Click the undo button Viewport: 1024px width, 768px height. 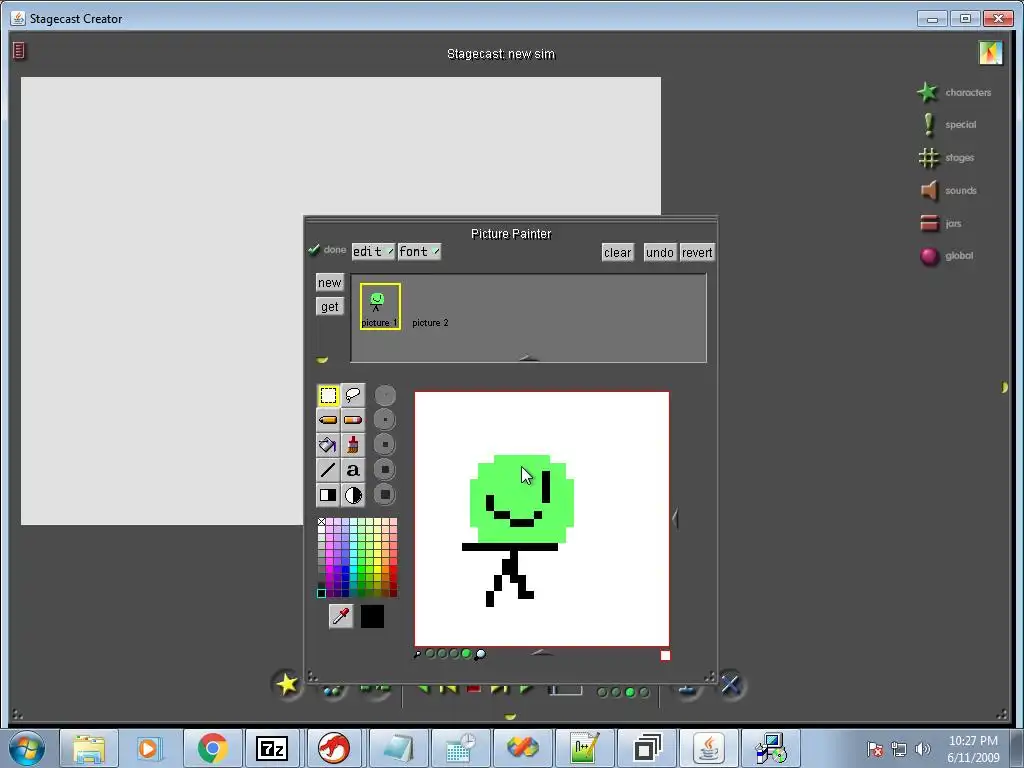coord(660,252)
